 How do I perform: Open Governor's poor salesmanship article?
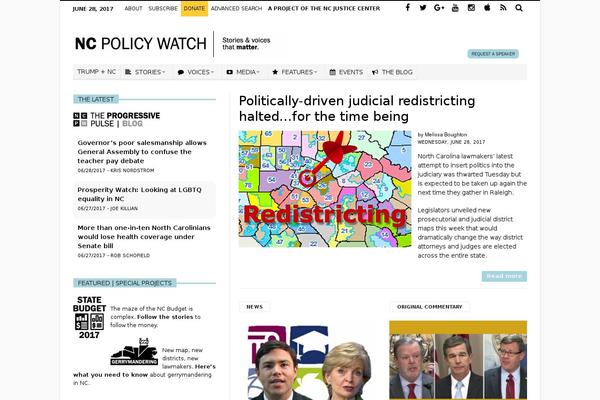(142, 152)
